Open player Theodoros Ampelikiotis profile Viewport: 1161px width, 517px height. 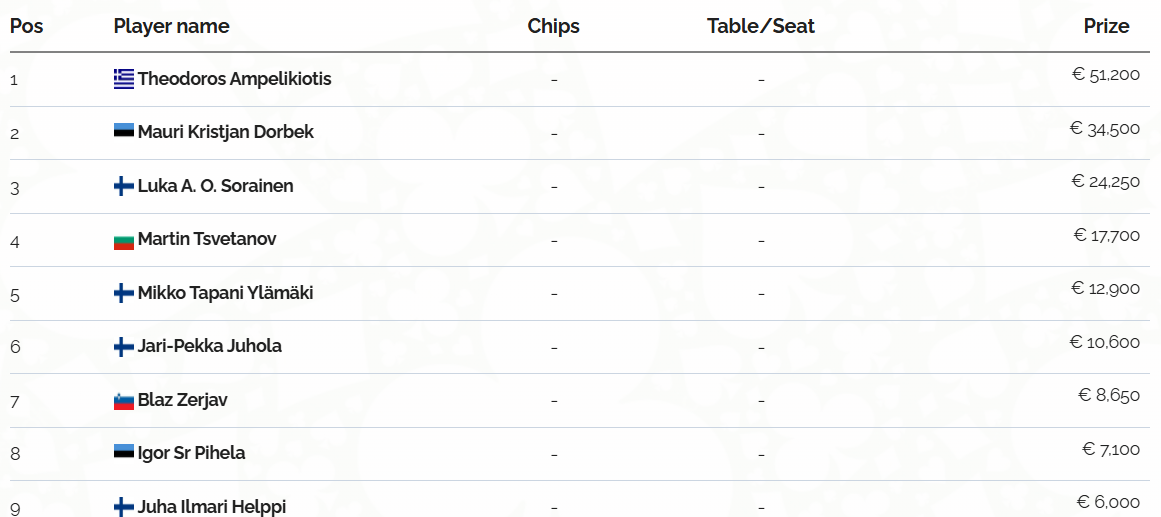234,78
